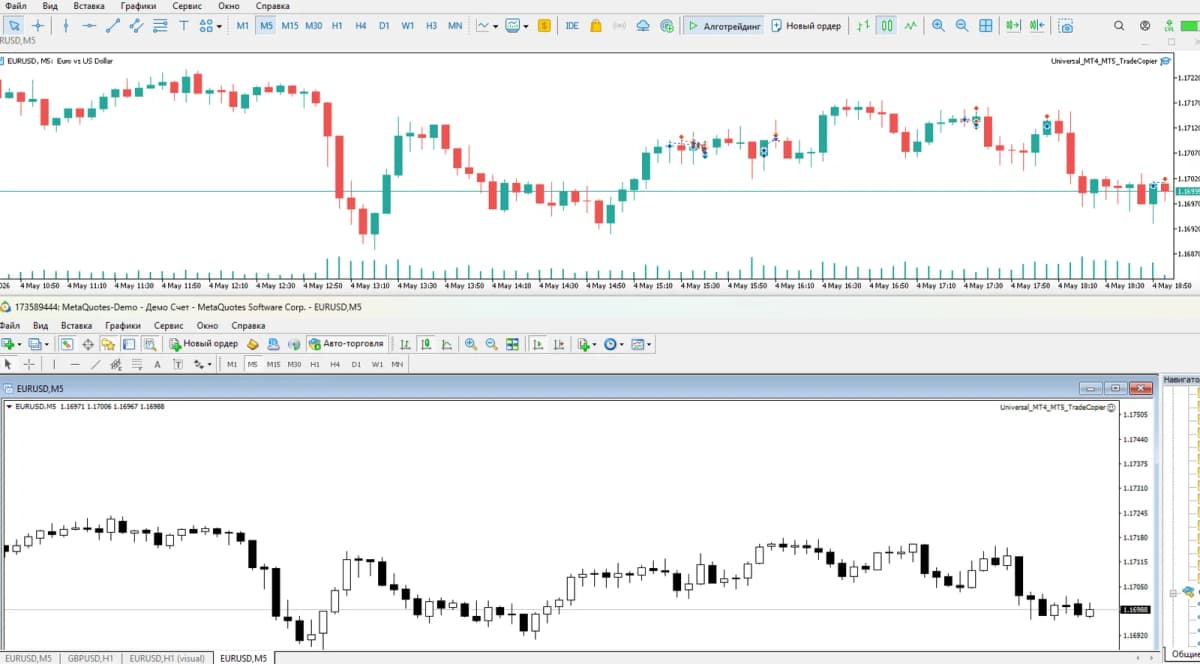
Task: Click the MT4 current price label 1.16988
Action: coord(1135,609)
